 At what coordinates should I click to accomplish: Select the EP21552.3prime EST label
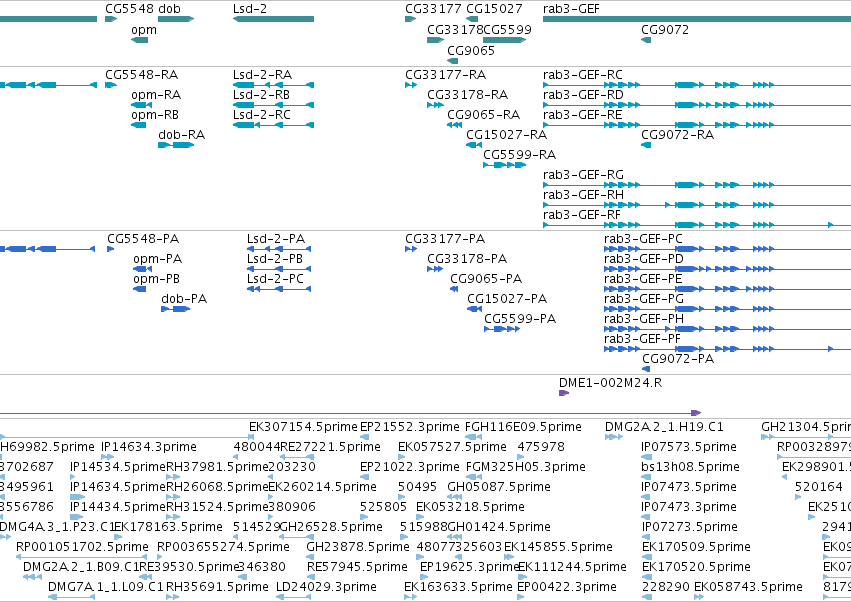click(410, 427)
